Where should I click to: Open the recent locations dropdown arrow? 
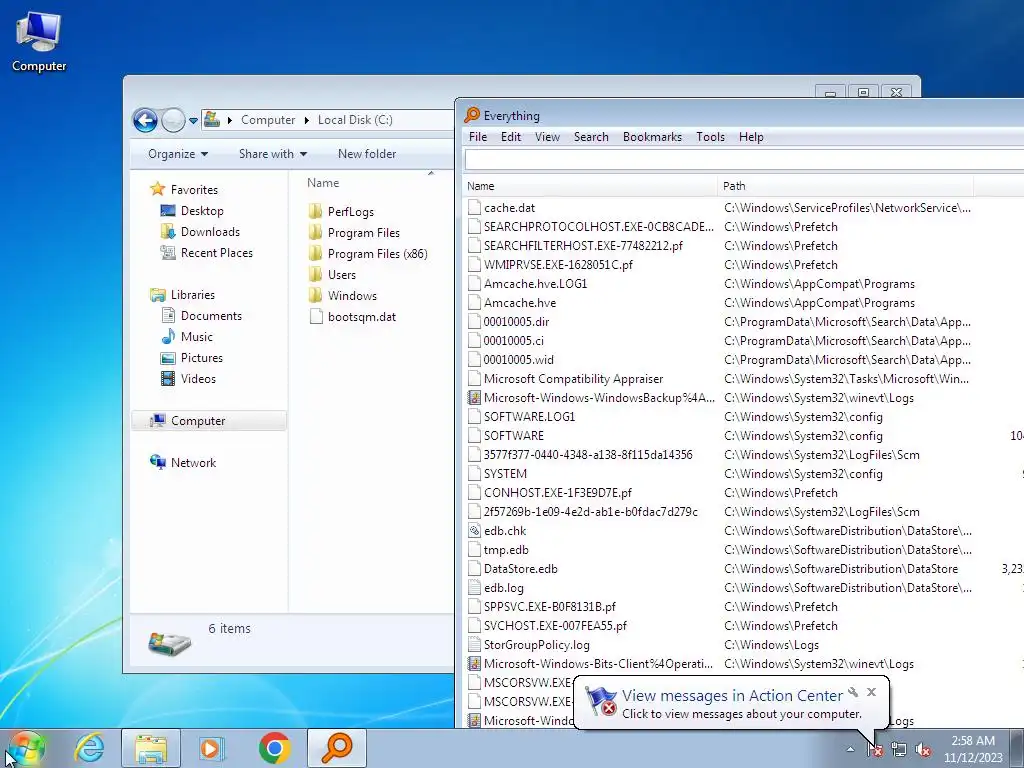pyautogui.click(x=193, y=121)
